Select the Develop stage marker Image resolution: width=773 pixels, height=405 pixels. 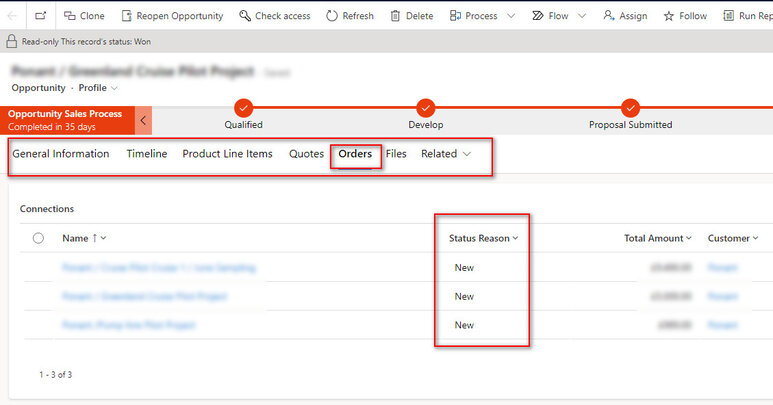(x=425, y=108)
